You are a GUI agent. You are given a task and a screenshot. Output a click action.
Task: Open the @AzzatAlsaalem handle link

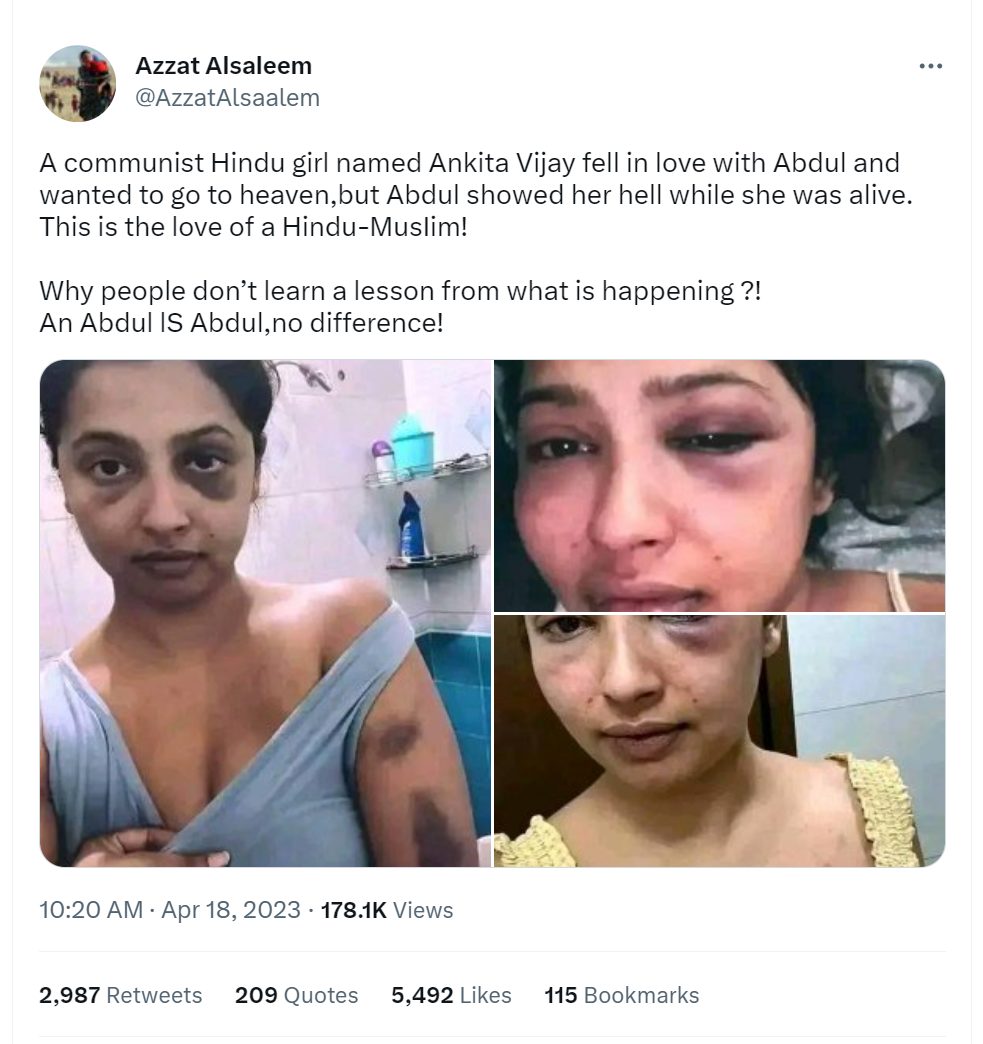227,98
